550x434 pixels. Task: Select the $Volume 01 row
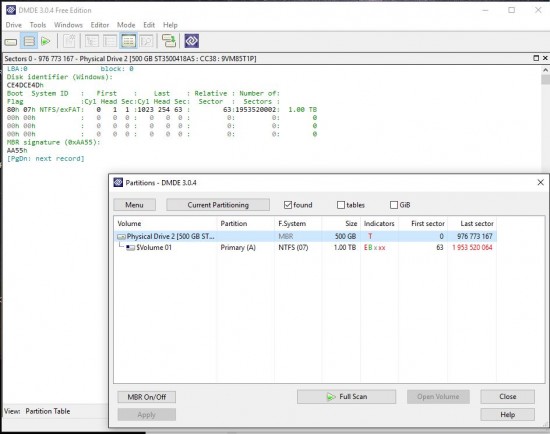pos(305,247)
